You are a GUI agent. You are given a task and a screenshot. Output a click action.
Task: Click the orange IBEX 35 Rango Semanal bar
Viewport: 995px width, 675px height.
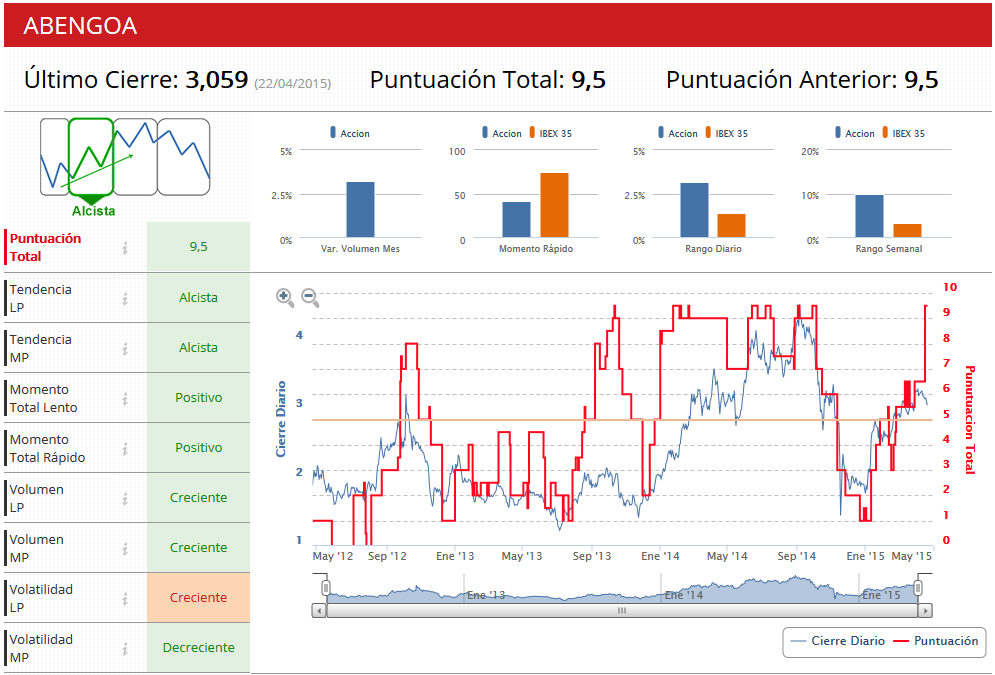907,231
